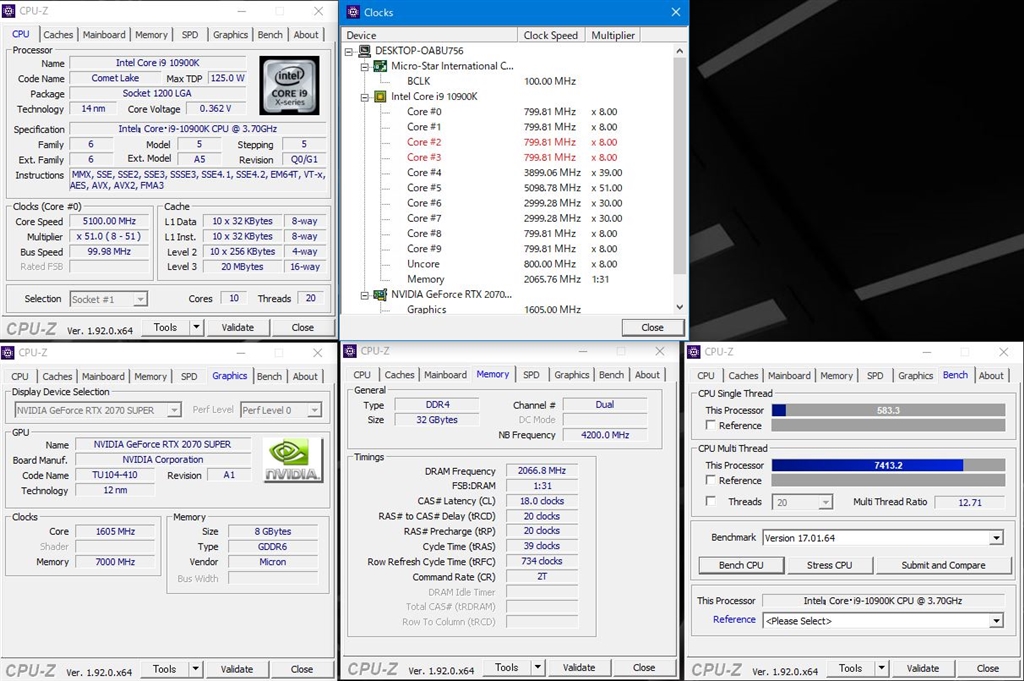The height and width of the screenshot is (681, 1024).
Task: Click the GPU card icon beside NVIDIA GeForce RTX 2070
Action: coord(380,294)
